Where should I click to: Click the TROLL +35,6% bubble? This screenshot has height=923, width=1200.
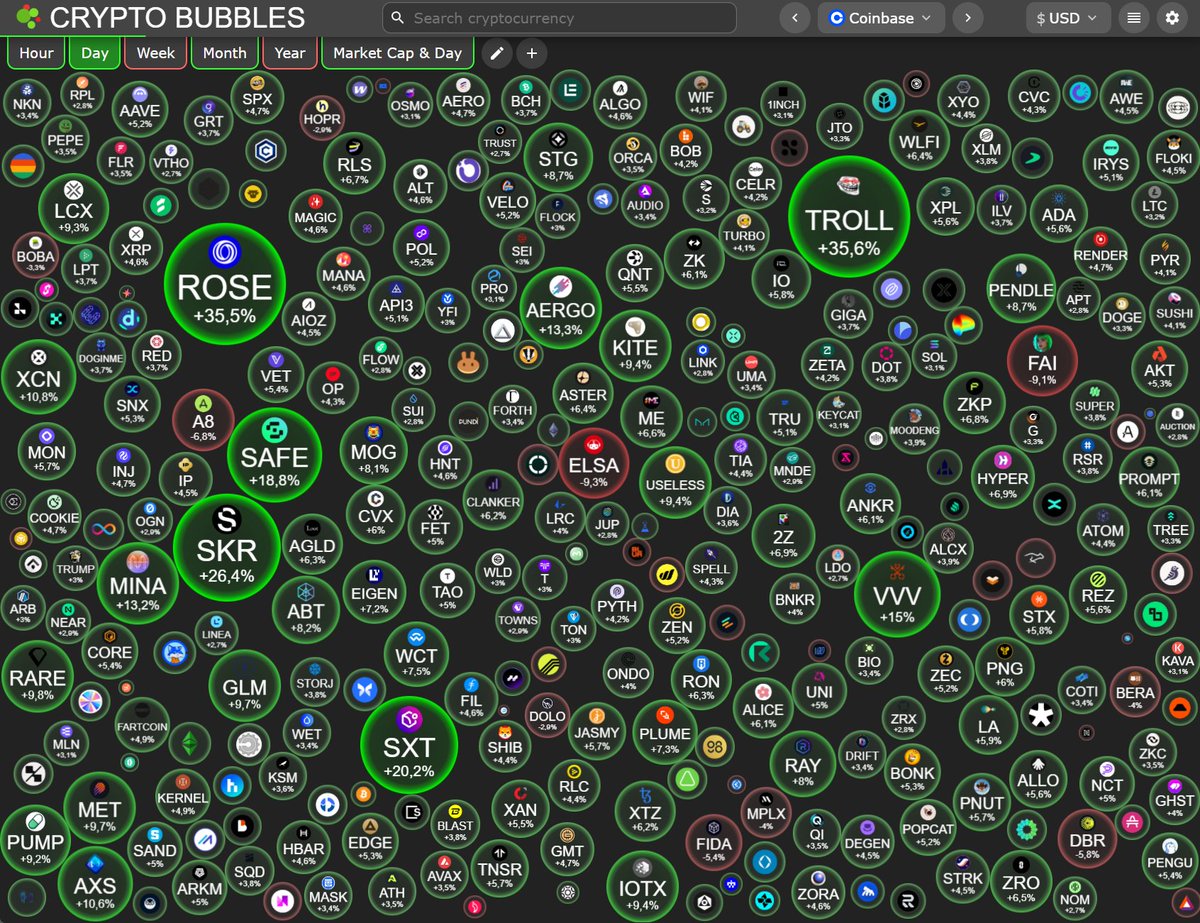point(849,216)
